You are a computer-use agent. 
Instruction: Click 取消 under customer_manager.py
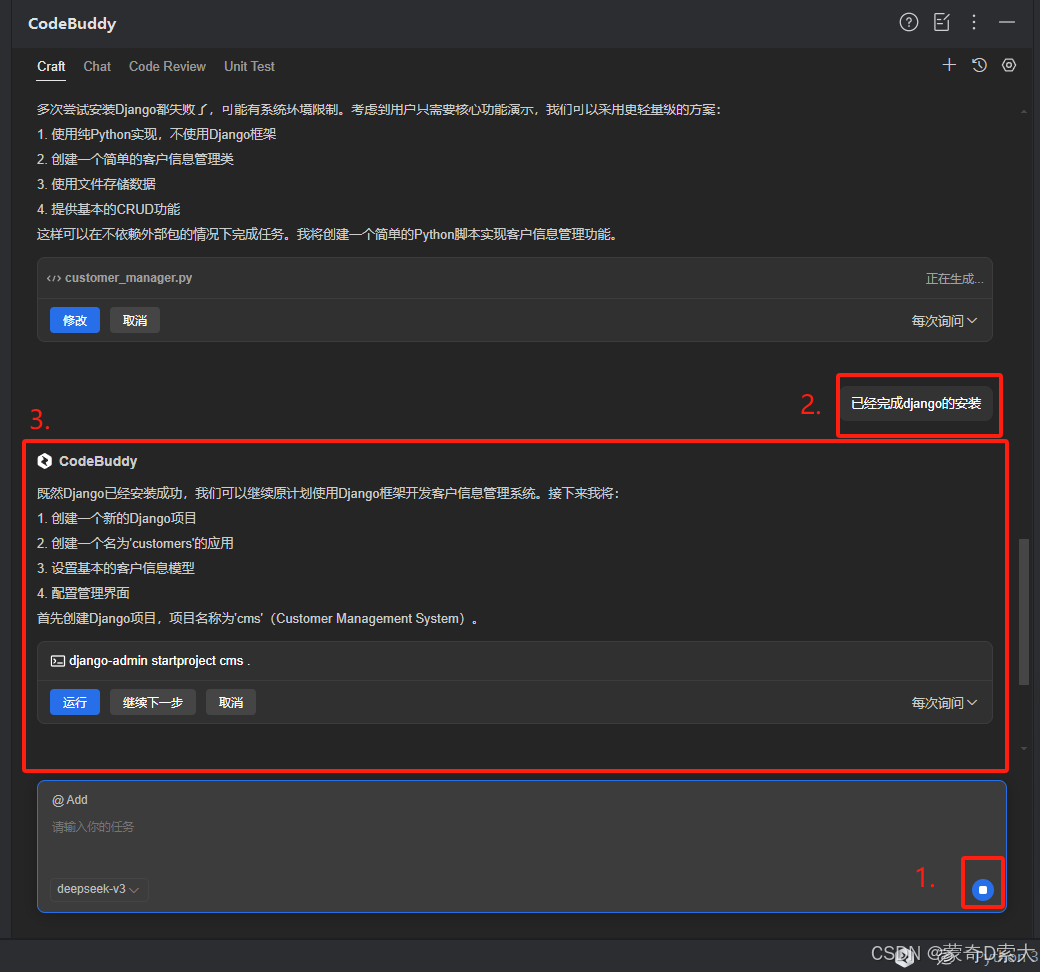click(x=135, y=320)
